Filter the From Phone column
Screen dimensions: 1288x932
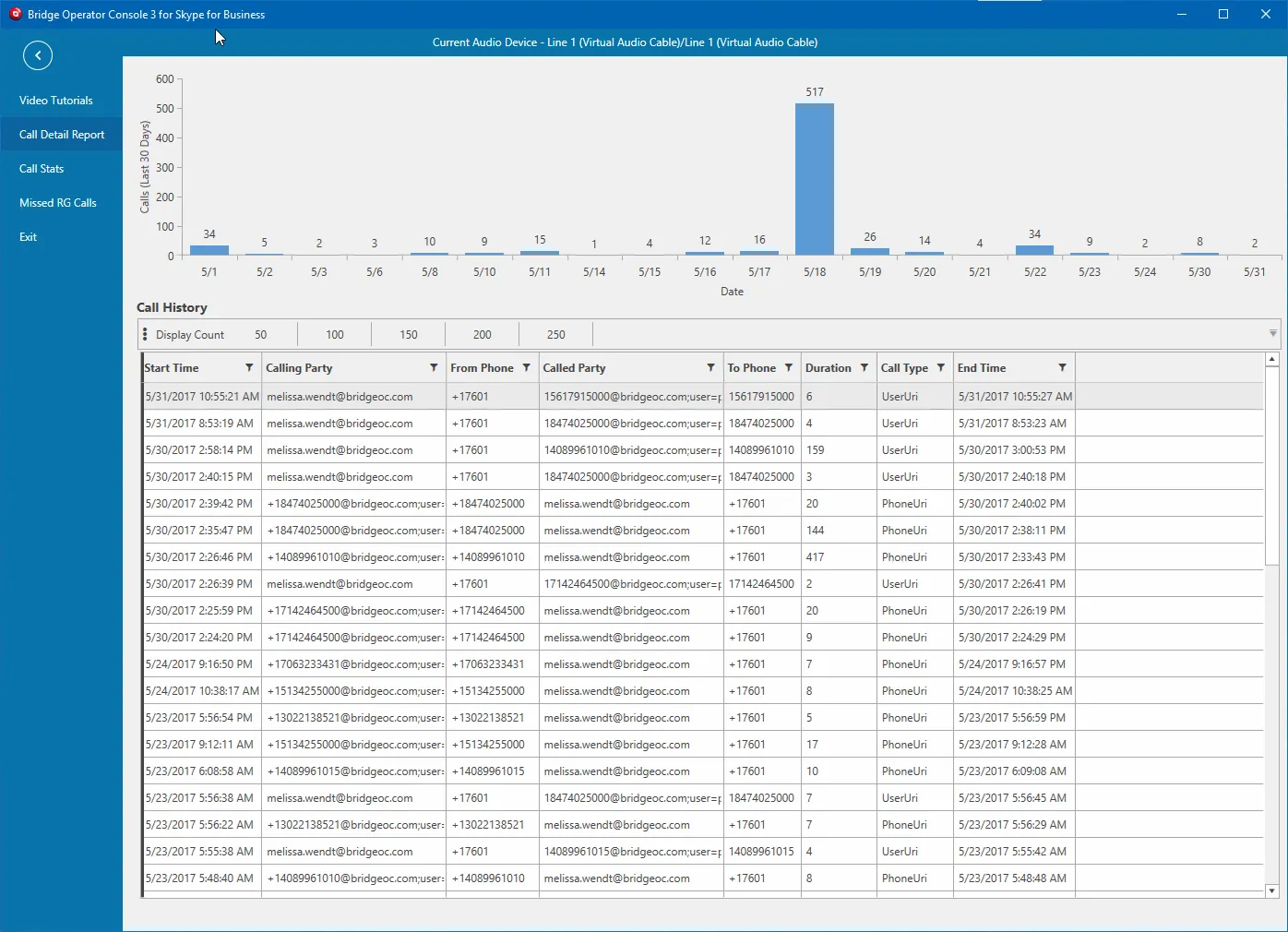pos(526,367)
